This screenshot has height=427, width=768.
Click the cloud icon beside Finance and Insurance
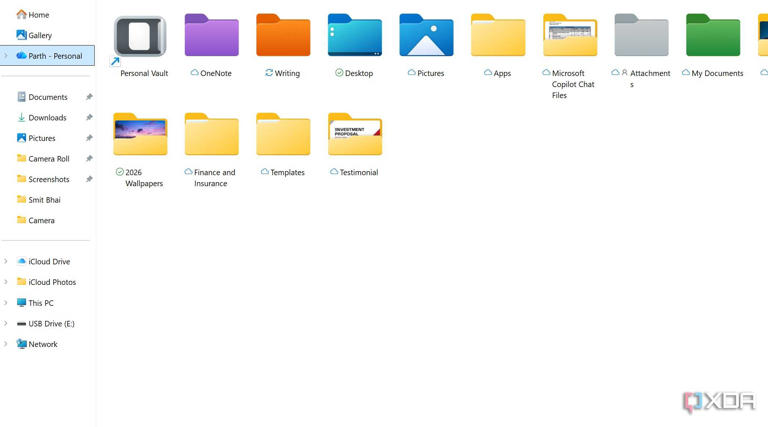[189, 172]
